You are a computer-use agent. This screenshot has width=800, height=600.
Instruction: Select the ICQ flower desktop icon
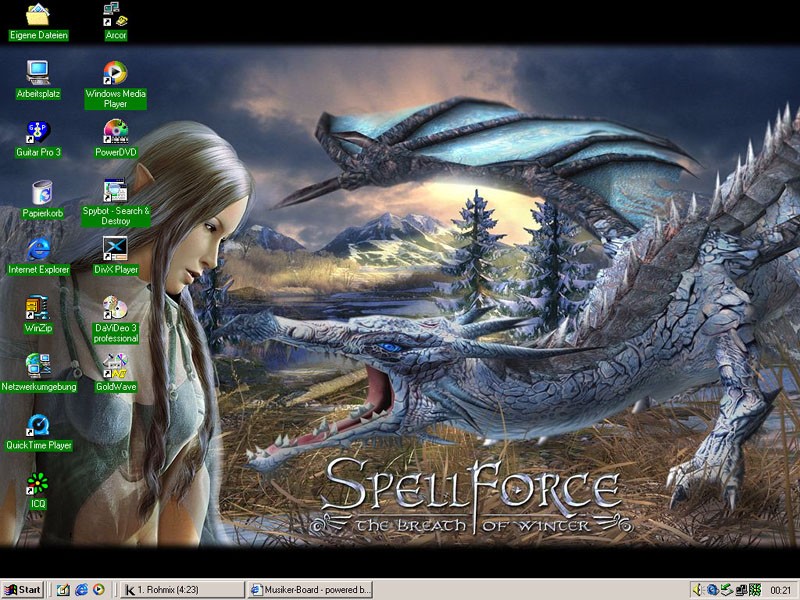(x=38, y=484)
